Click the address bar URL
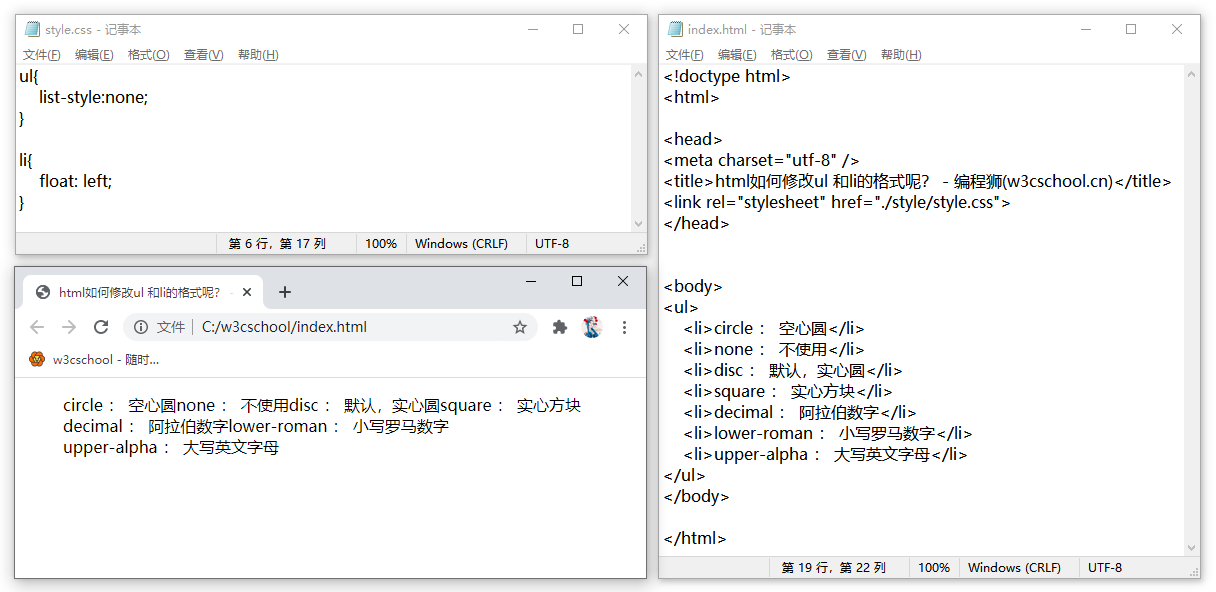 click(x=284, y=327)
